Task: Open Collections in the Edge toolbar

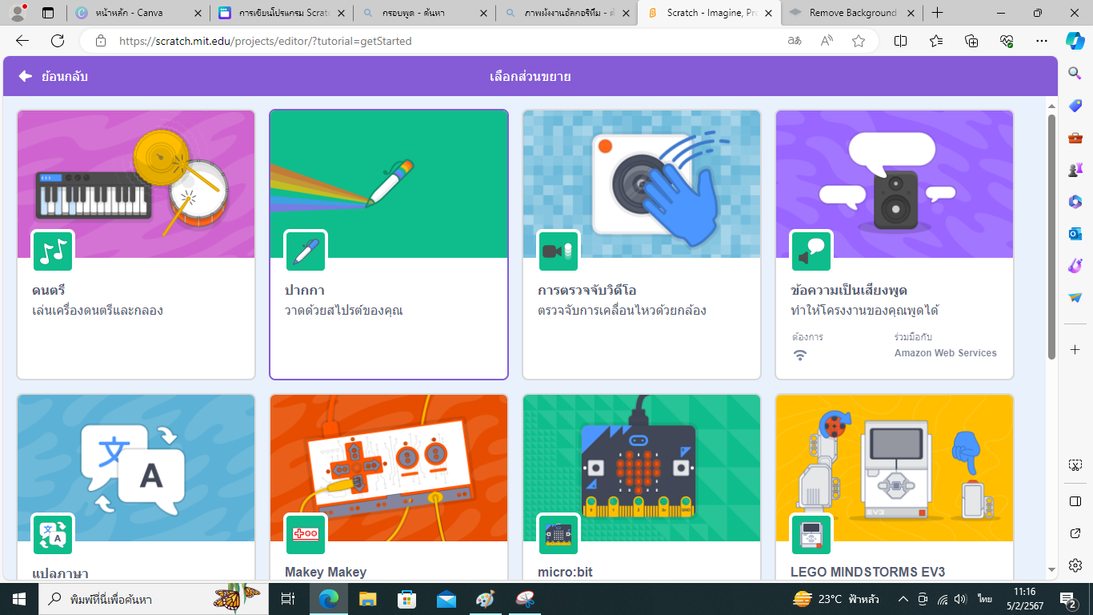Action: click(x=972, y=41)
